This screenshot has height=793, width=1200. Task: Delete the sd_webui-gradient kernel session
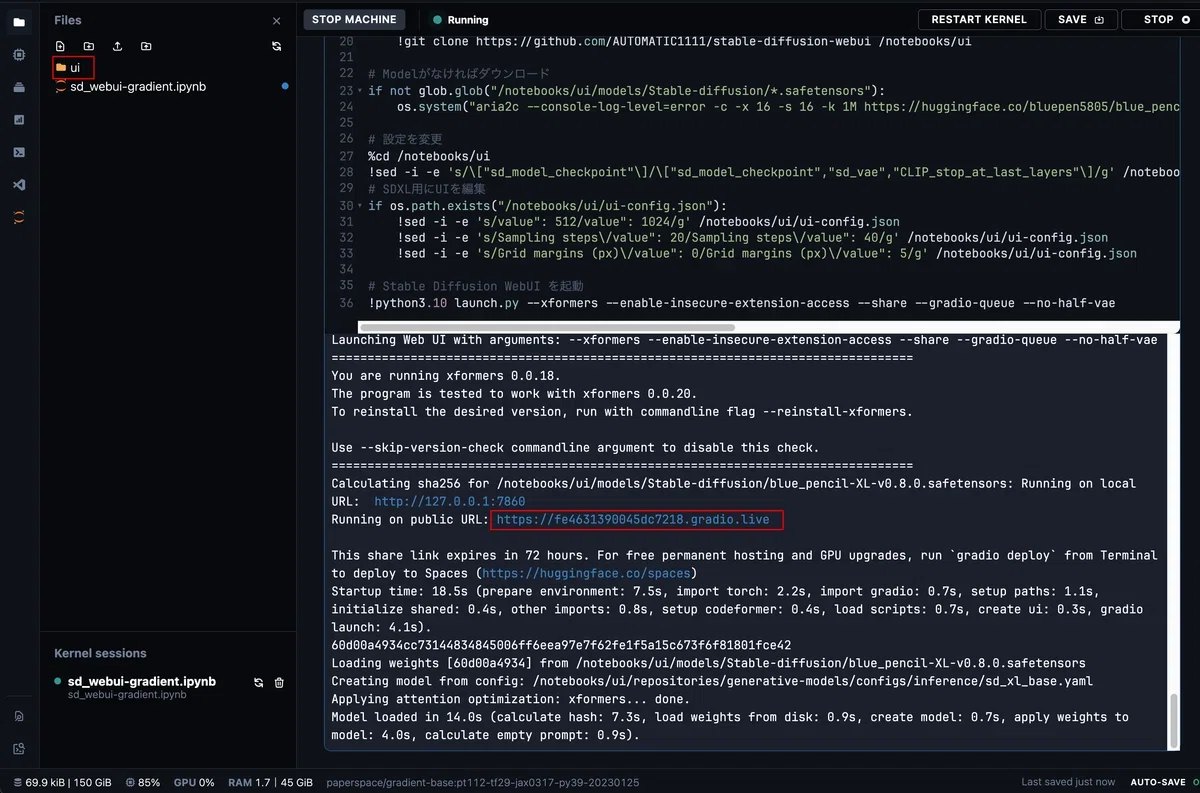pyautogui.click(x=279, y=682)
